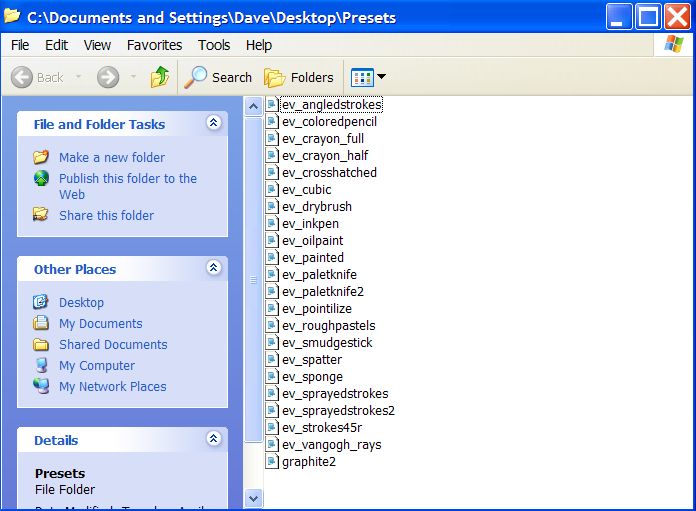This screenshot has height=511, width=696.
Task: Open the Search pane
Action: [218, 77]
